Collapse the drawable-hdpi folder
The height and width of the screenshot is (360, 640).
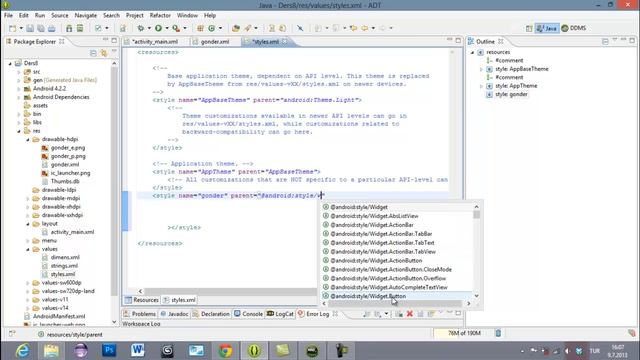tap(28, 140)
